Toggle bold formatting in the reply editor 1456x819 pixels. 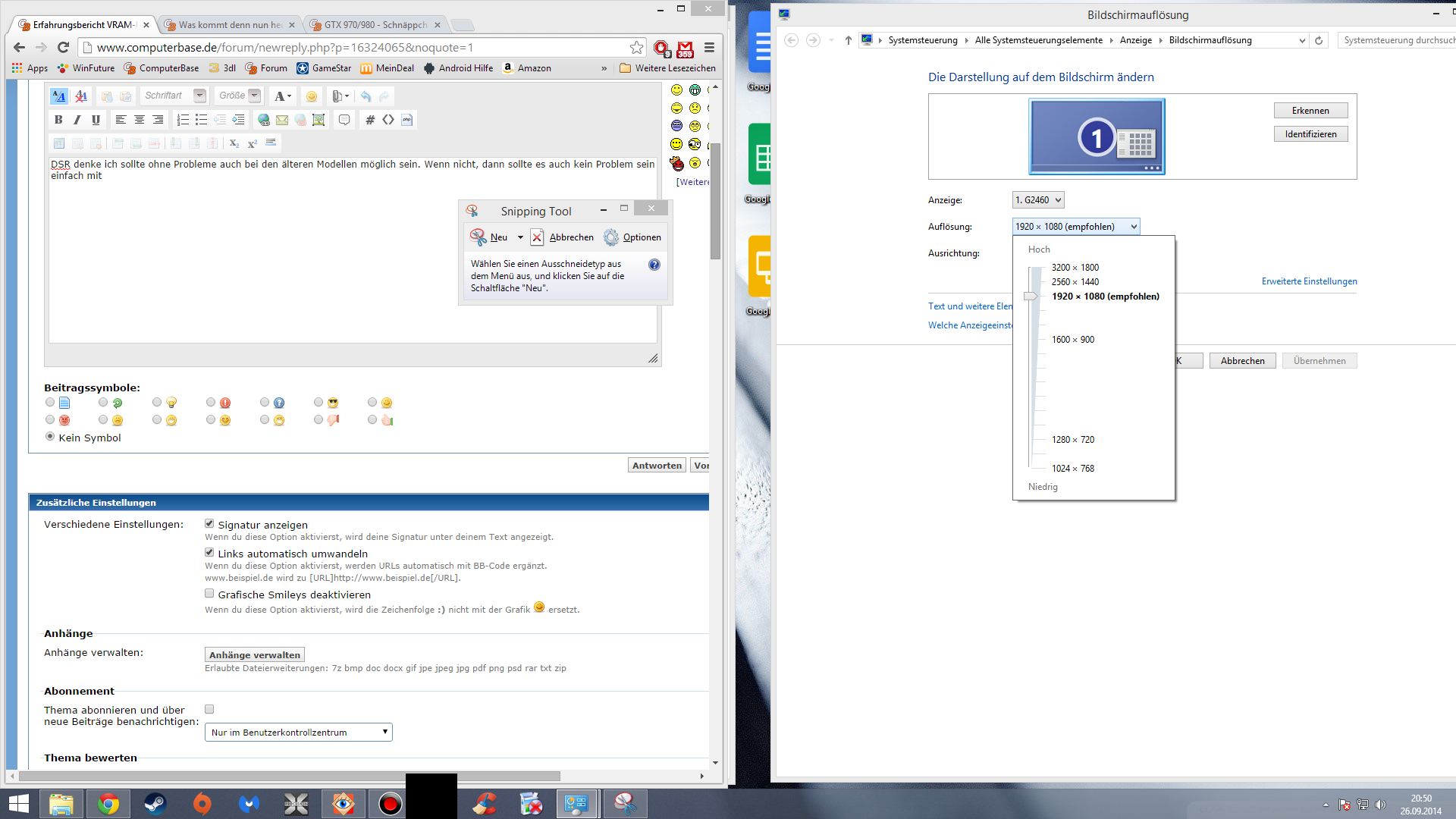click(x=58, y=120)
